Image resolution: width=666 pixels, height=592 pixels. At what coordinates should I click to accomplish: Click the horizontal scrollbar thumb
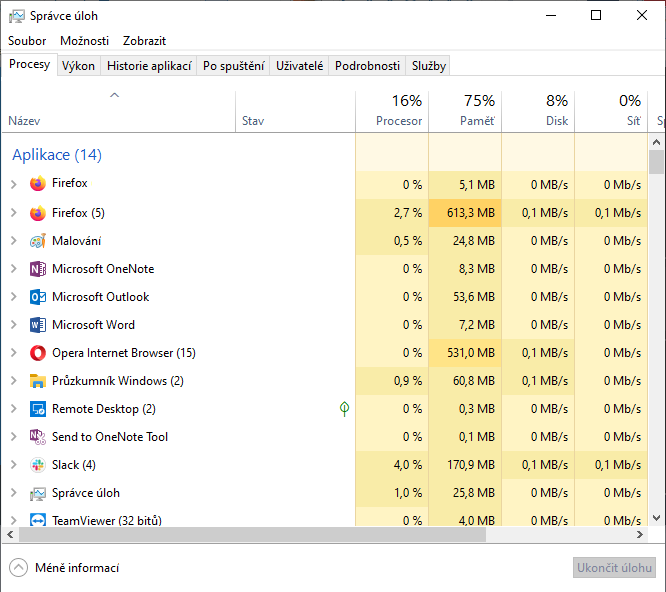252,535
